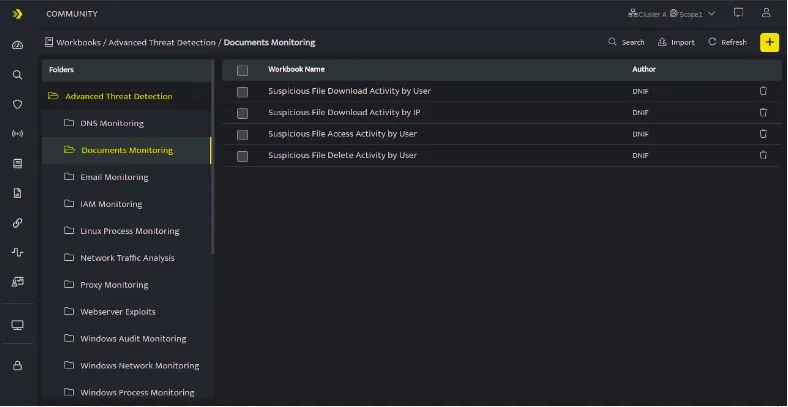Open the dashboard gauge sidebar icon

point(17,45)
